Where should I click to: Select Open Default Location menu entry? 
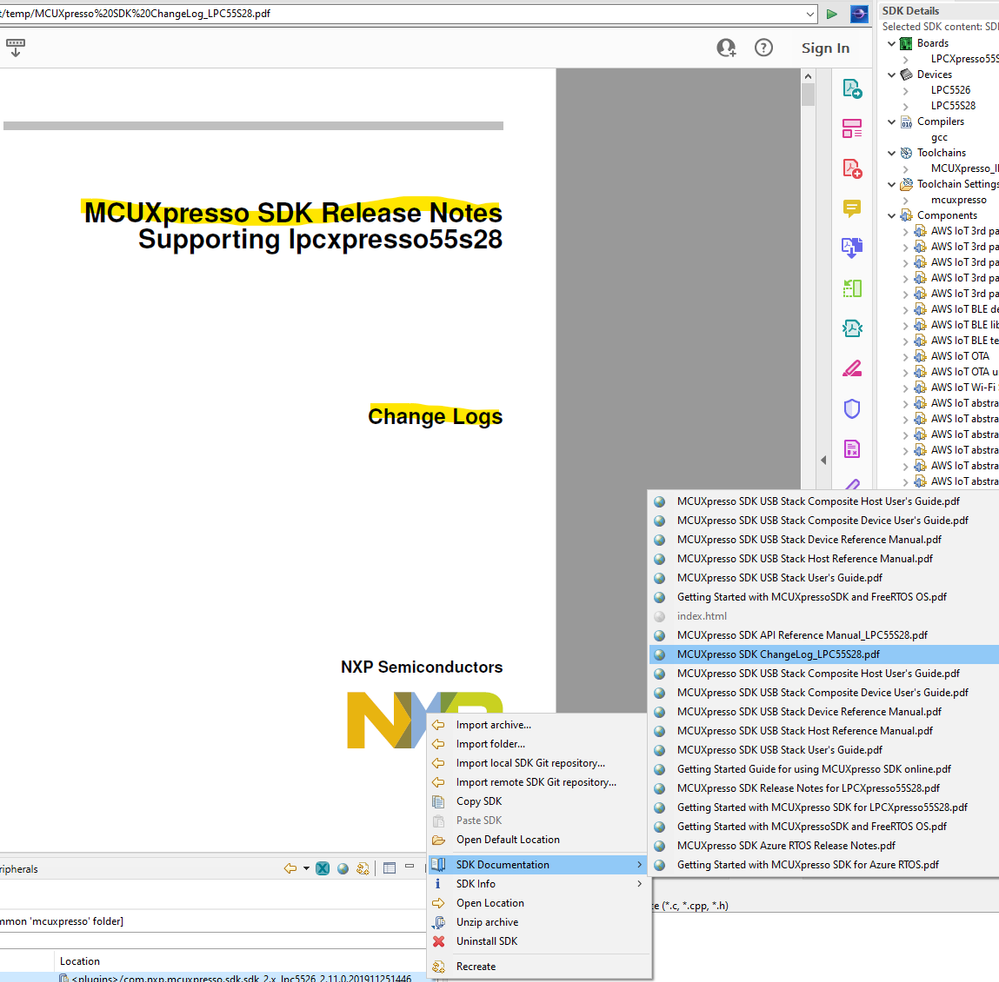[x=539, y=839]
